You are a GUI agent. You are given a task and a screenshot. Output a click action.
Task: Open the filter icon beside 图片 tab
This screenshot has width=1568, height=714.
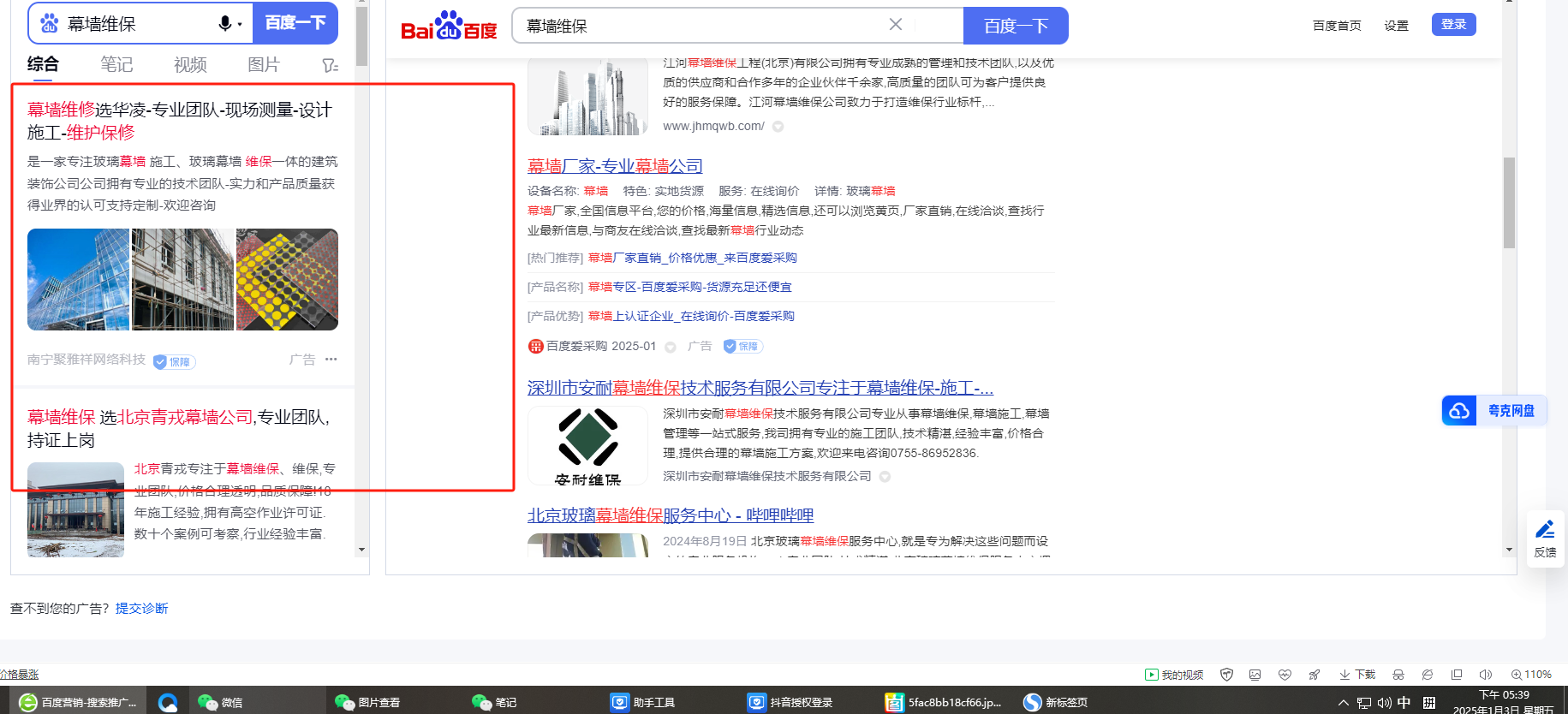[x=330, y=65]
